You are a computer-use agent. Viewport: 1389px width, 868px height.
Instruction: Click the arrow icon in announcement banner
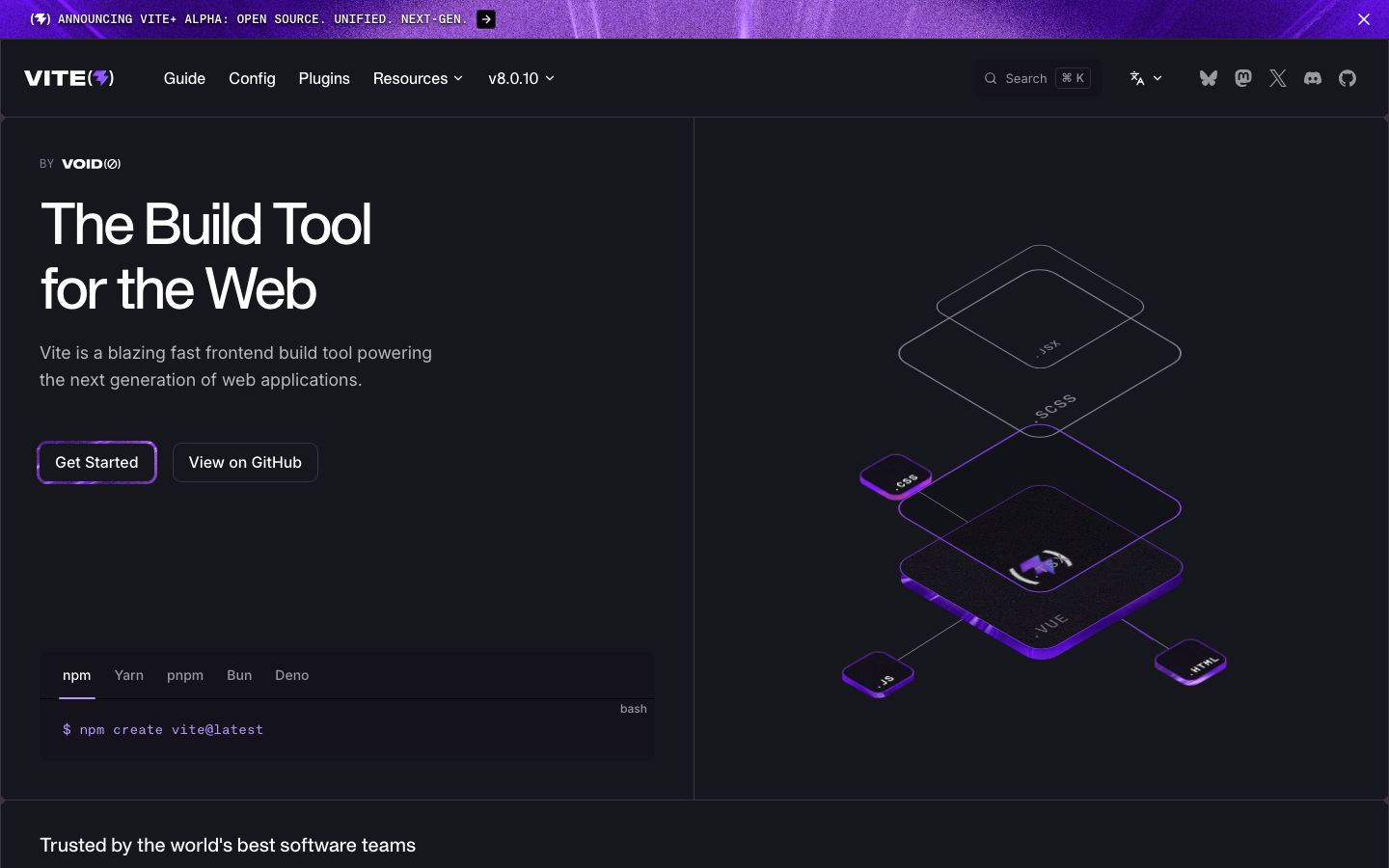(486, 19)
